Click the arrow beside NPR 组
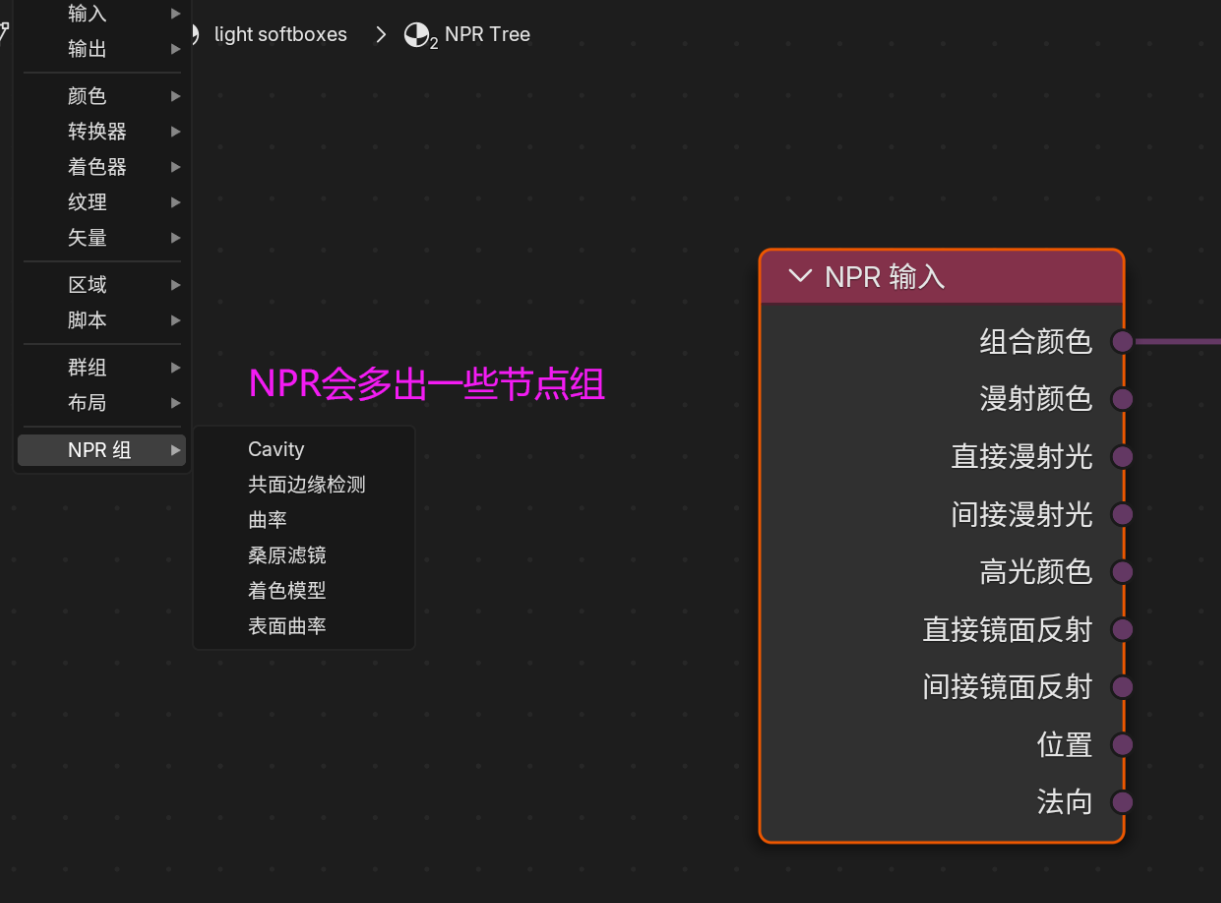The image size is (1221, 903). (x=175, y=450)
